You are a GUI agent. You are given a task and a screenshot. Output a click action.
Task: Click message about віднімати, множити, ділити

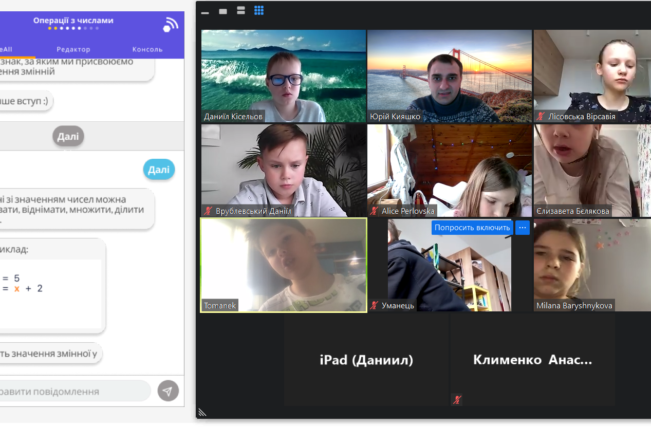tap(76, 209)
